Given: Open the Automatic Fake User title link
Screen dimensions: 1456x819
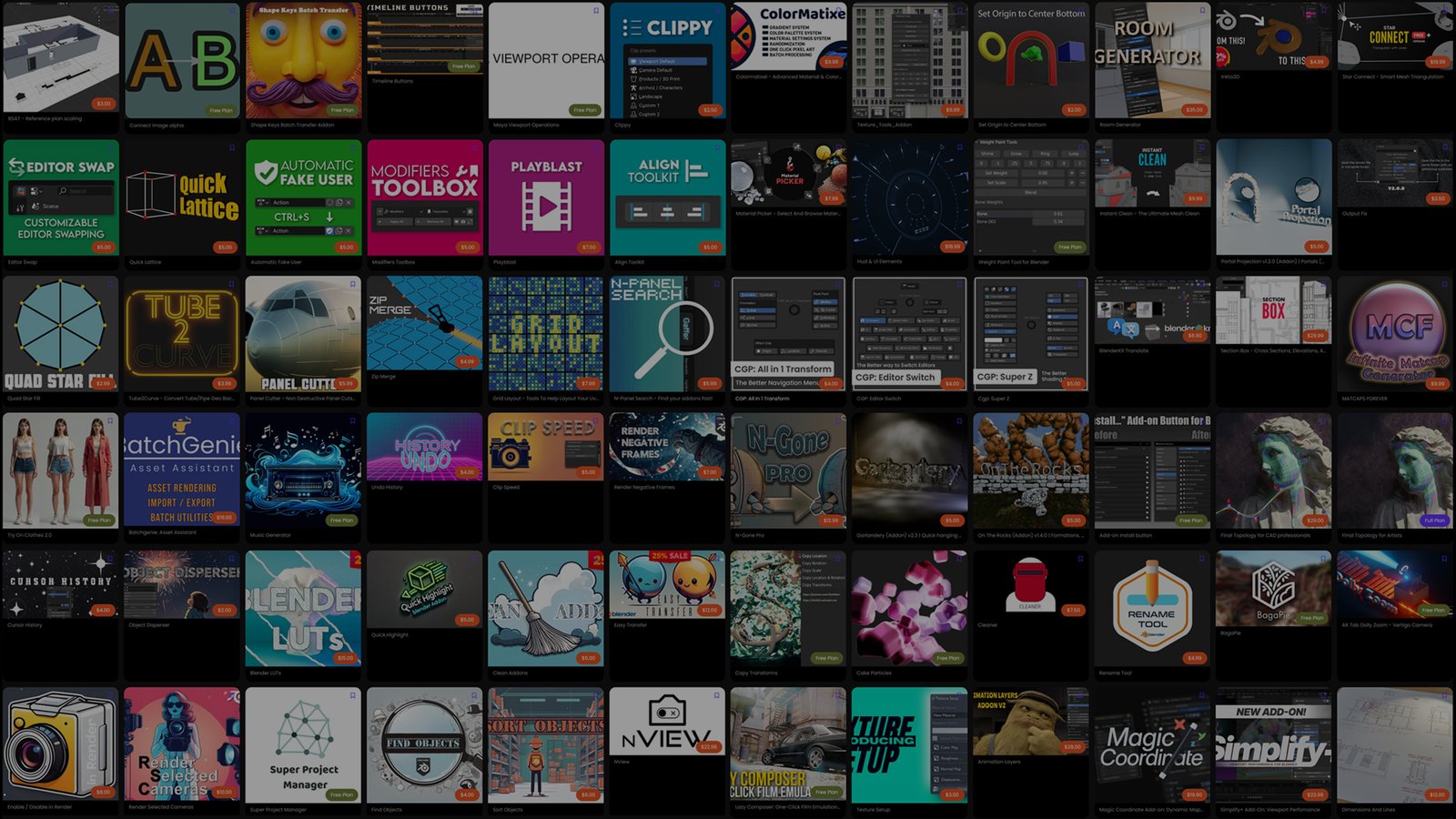Looking at the screenshot, I should tap(274, 262).
